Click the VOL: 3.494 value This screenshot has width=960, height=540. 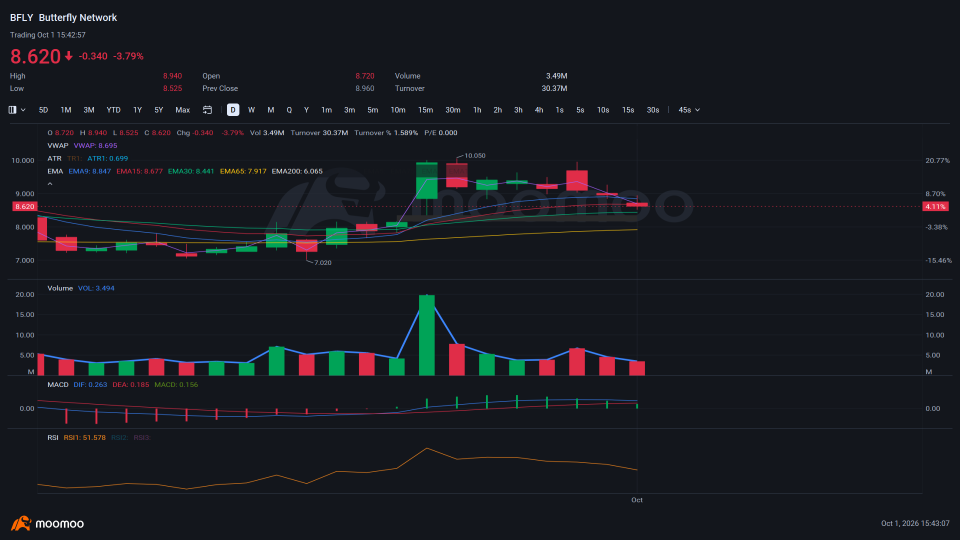click(x=96, y=288)
